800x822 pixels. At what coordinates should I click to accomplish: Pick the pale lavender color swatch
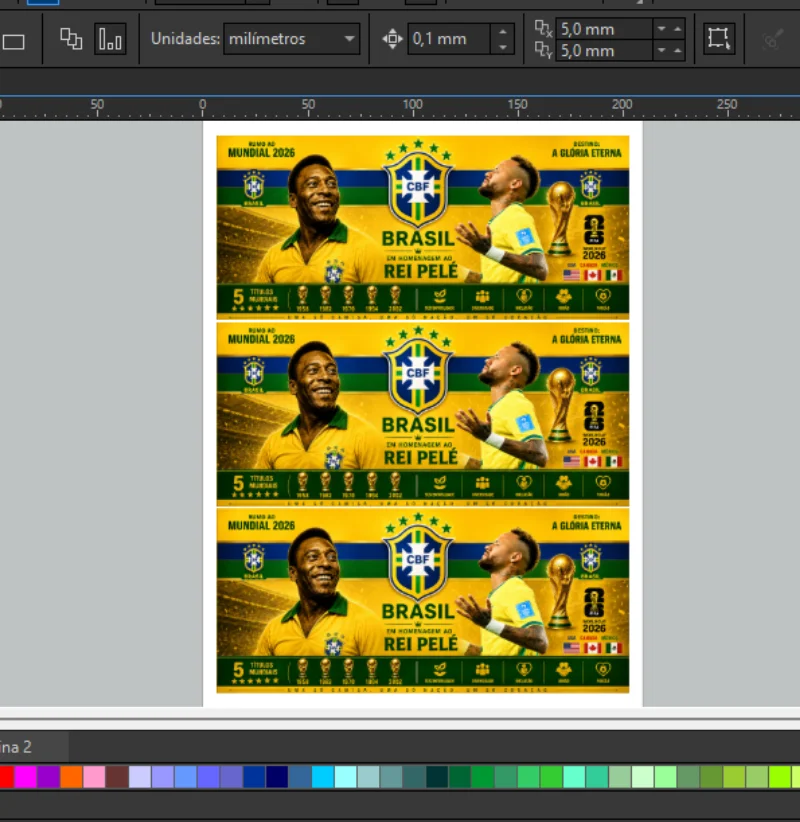coord(140,777)
